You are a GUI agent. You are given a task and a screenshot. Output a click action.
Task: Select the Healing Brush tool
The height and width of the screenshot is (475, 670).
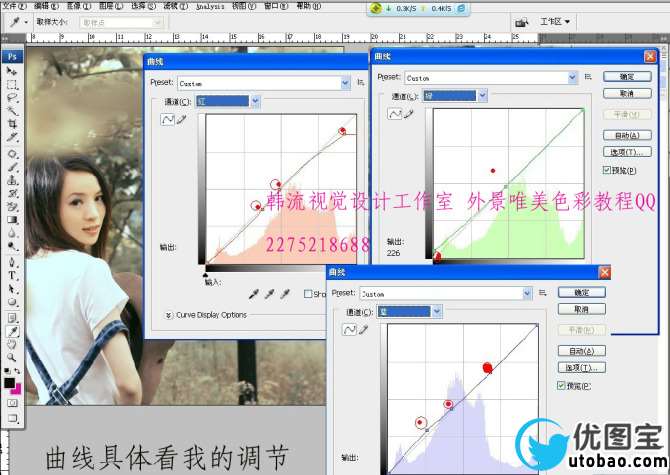click(x=12, y=154)
